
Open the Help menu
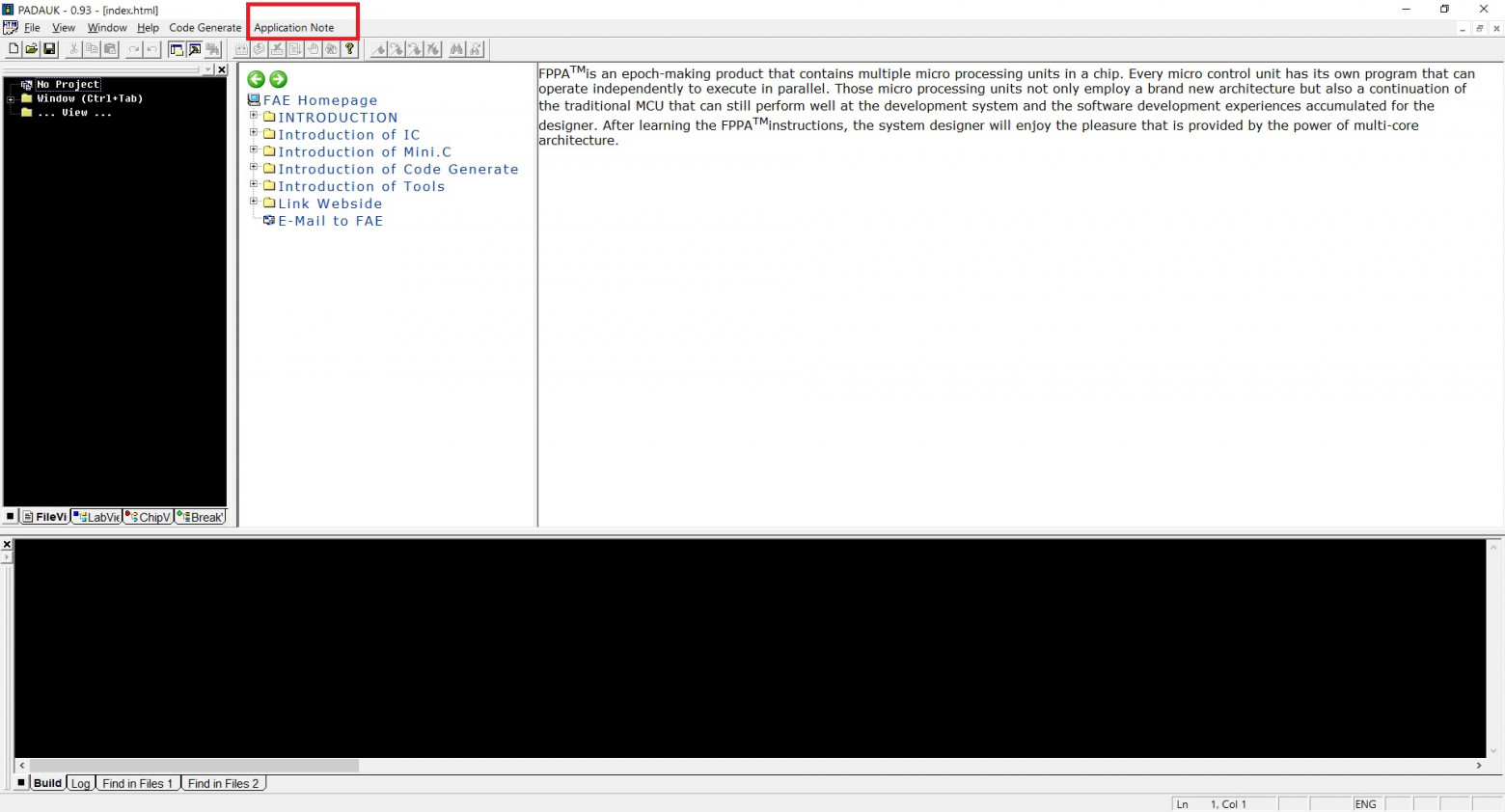pos(148,28)
